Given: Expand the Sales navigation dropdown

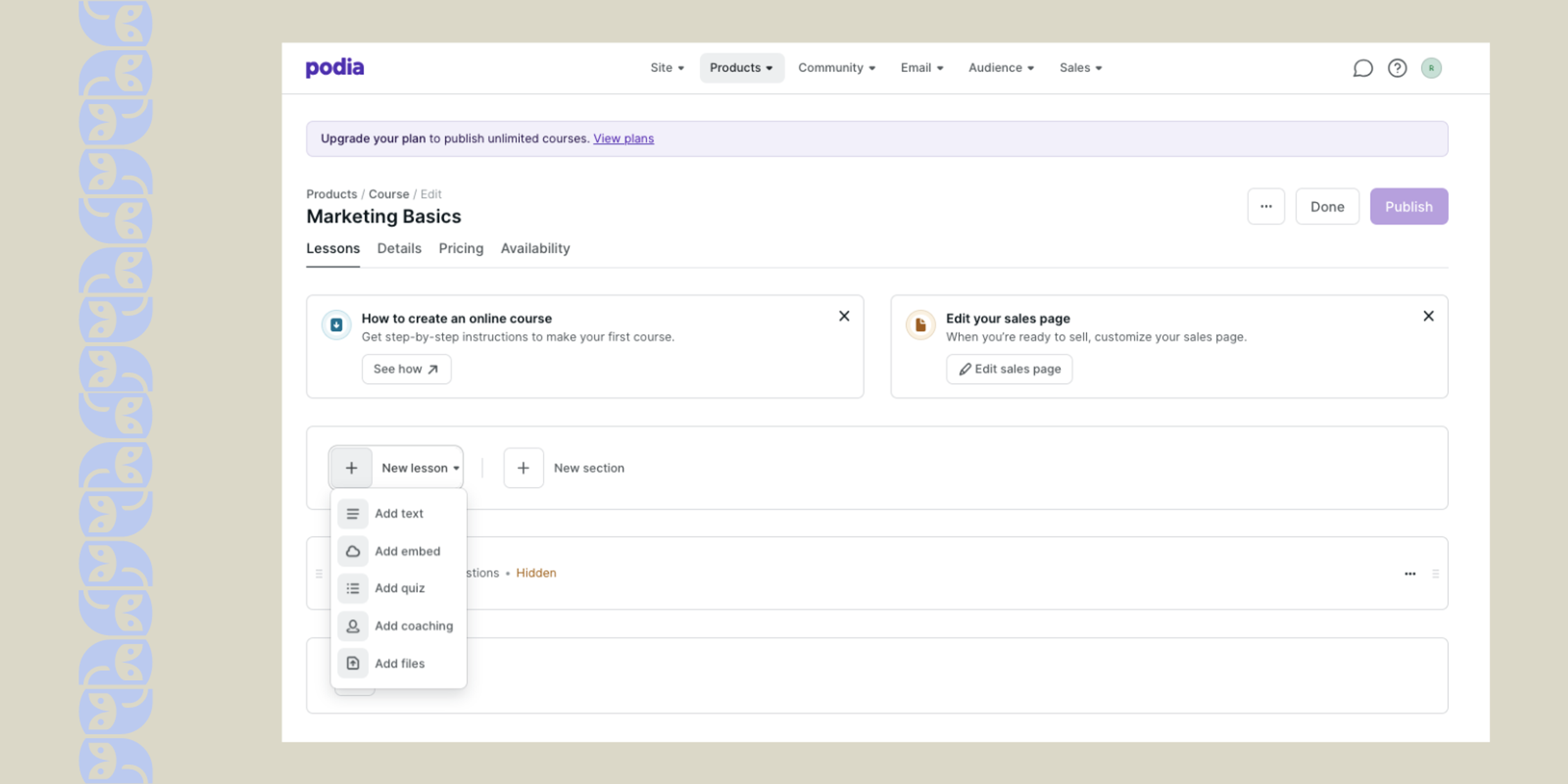Looking at the screenshot, I should 1080,68.
